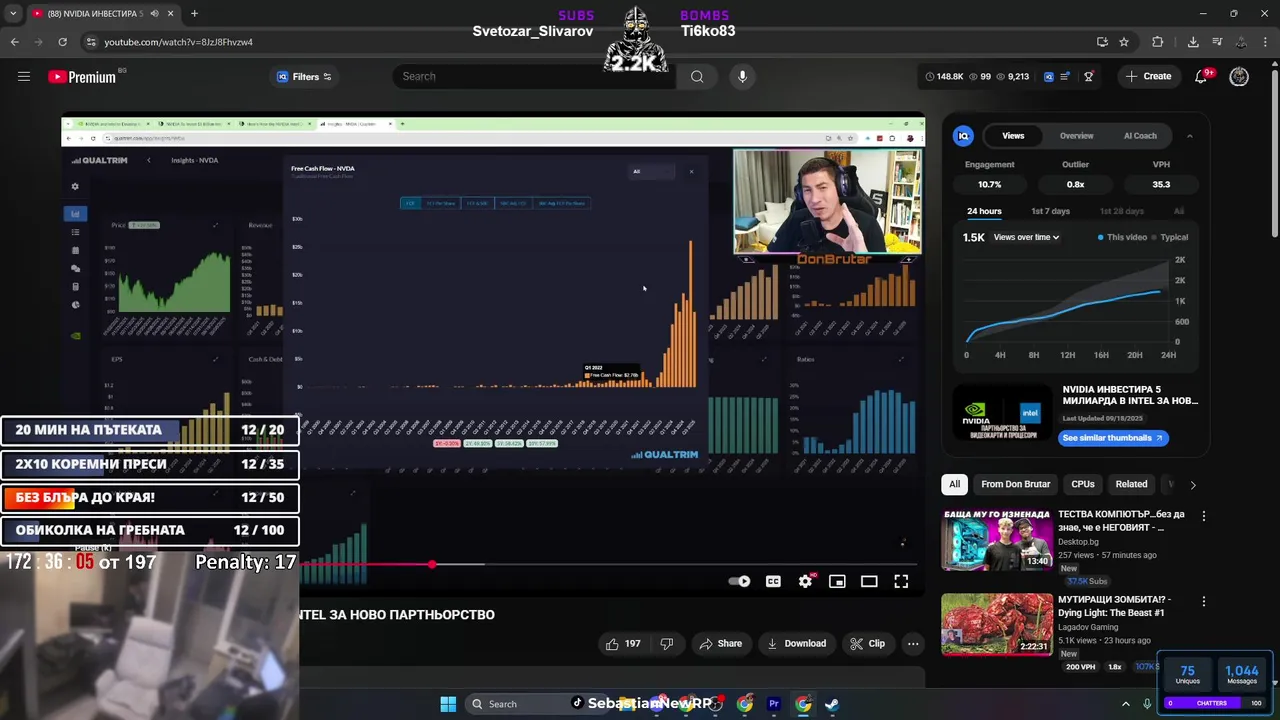Click the Create button

click(1148, 77)
